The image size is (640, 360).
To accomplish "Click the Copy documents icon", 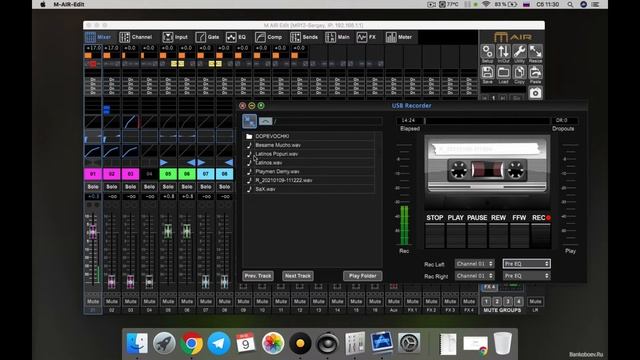I will [519, 73].
